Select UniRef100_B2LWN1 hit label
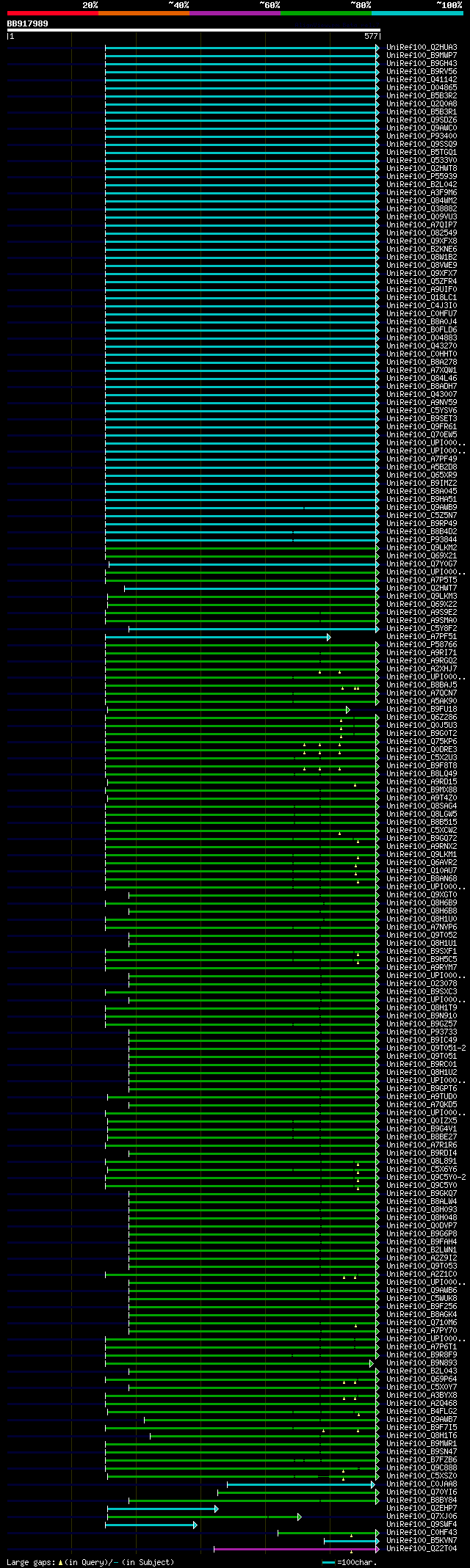The height and width of the screenshot is (1568, 470). coord(422,1250)
